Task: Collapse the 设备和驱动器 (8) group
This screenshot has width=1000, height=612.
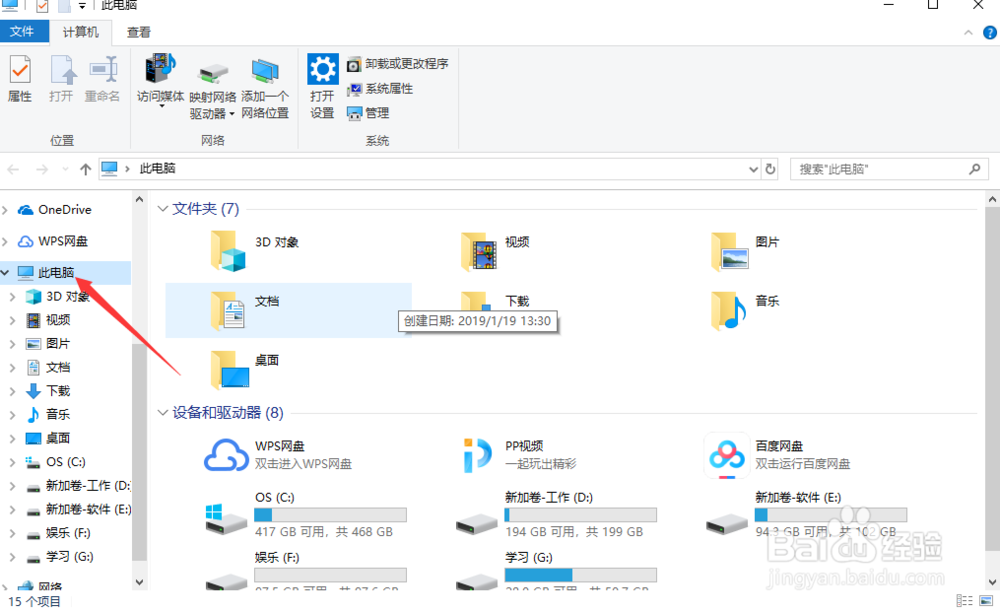Action: [162, 412]
